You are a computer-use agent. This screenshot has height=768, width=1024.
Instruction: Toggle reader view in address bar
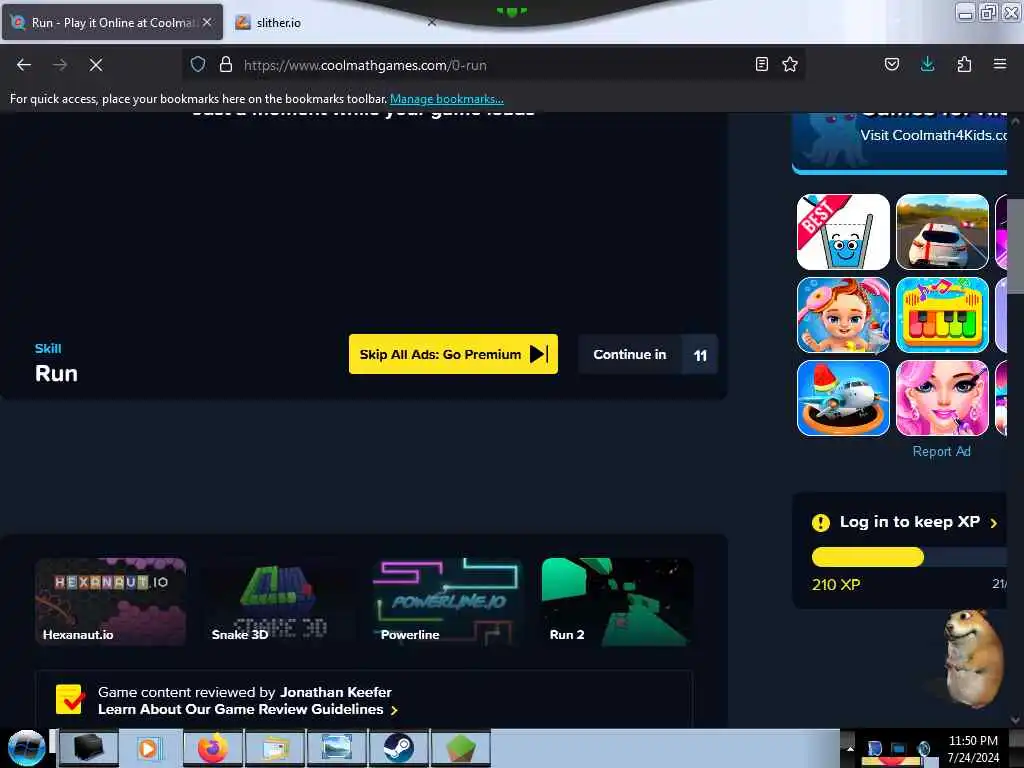tap(761, 64)
